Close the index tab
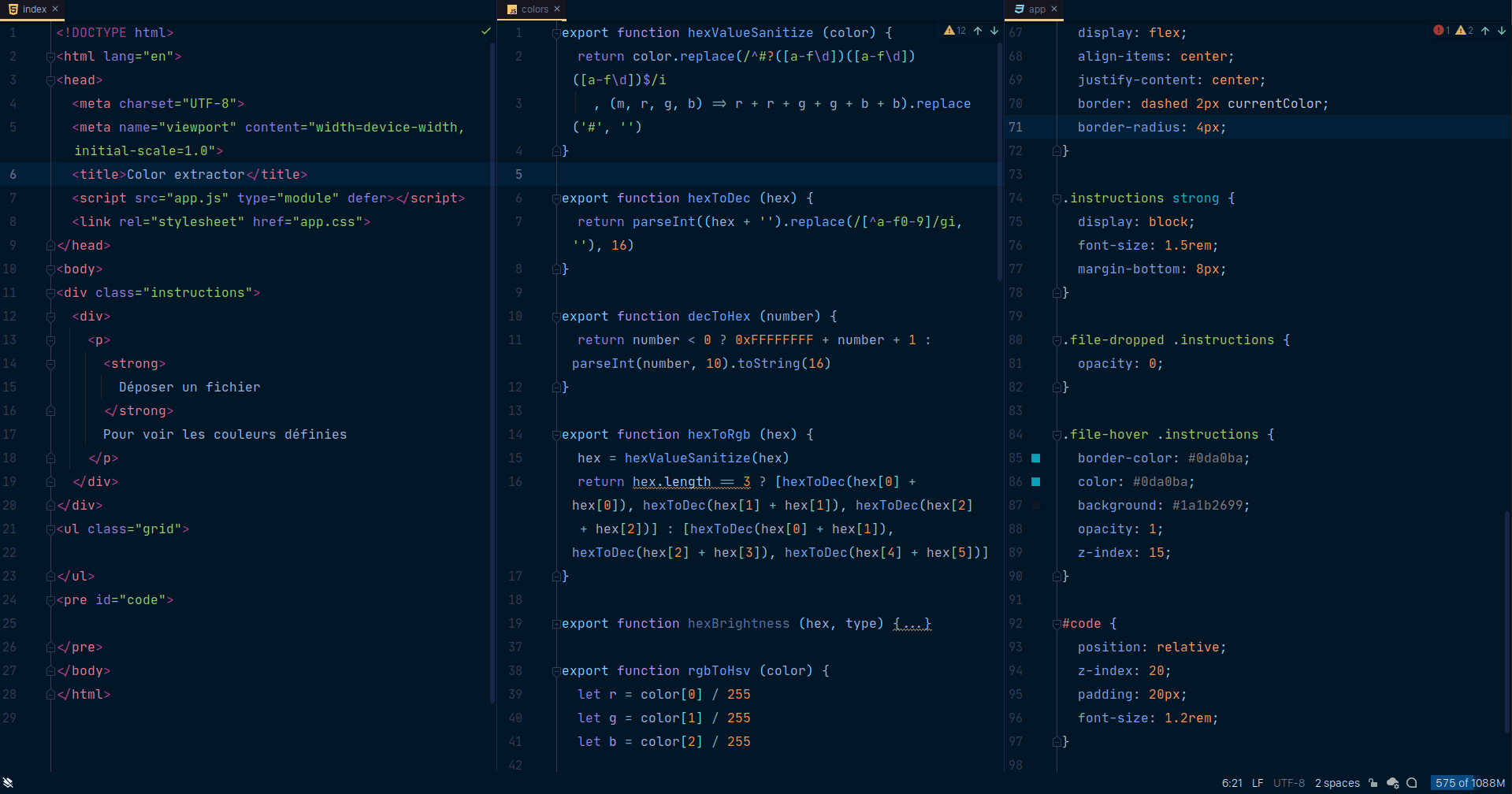1512x794 pixels. (x=55, y=9)
